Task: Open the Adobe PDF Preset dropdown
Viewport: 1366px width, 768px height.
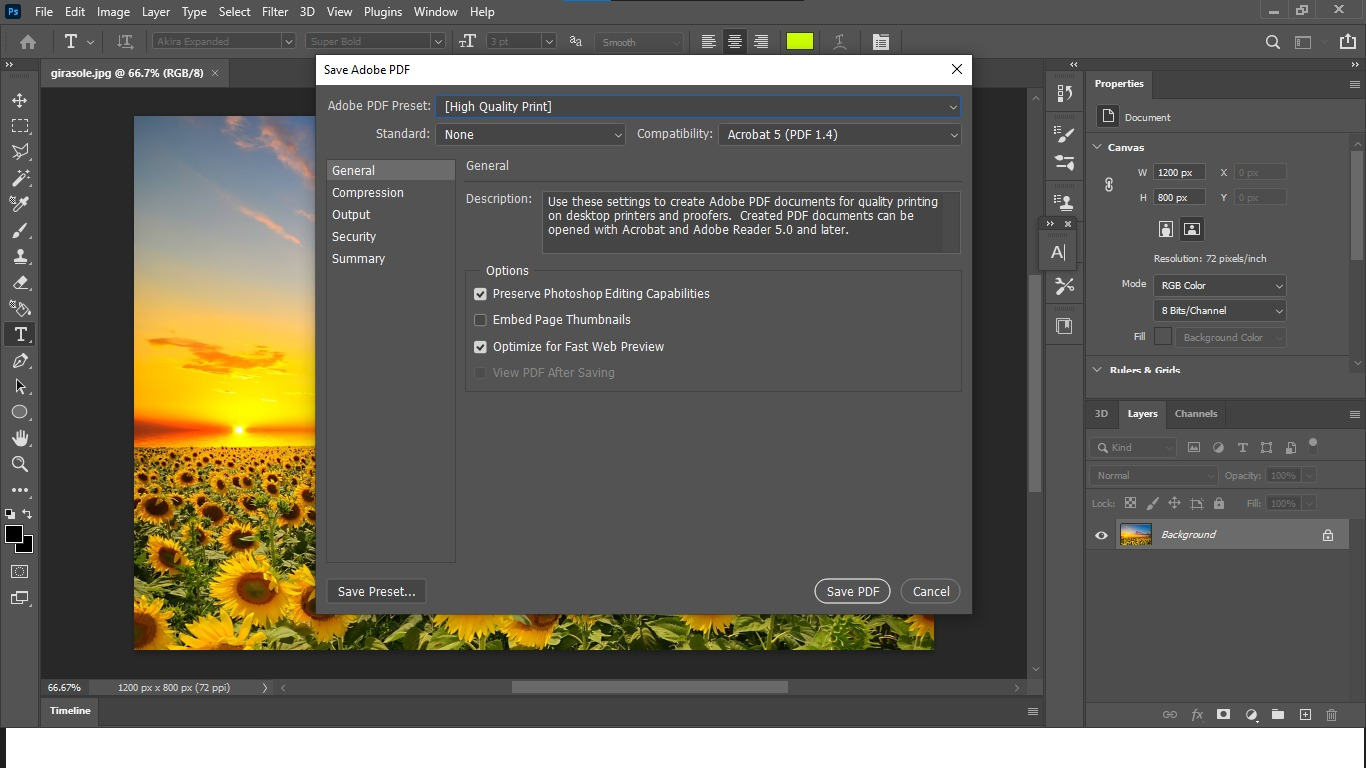Action: tap(953, 106)
